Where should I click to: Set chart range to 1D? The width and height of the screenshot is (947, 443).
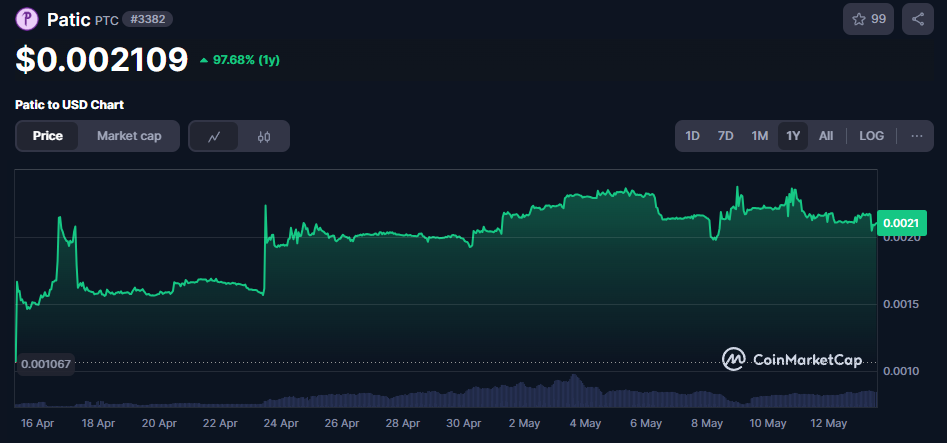[x=692, y=136]
